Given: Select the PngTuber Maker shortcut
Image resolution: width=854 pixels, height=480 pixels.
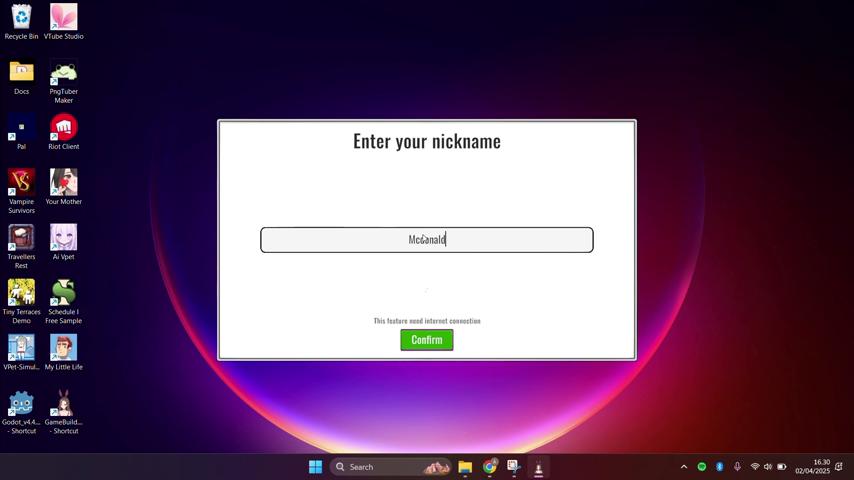Looking at the screenshot, I should tap(63, 73).
